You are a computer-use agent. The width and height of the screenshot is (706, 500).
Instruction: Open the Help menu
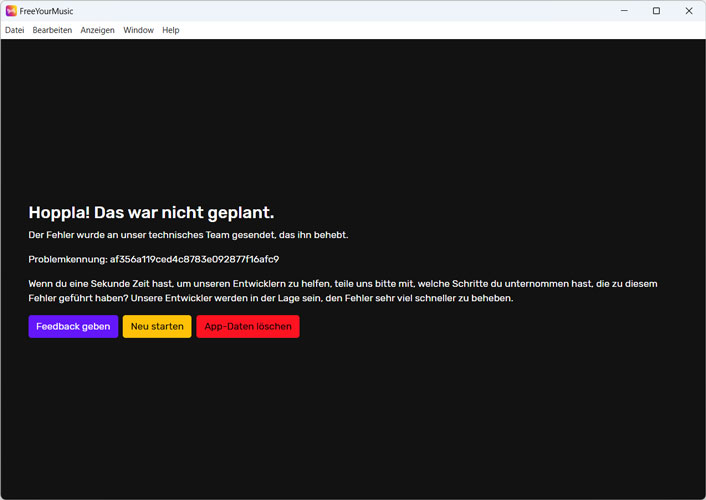pos(171,30)
